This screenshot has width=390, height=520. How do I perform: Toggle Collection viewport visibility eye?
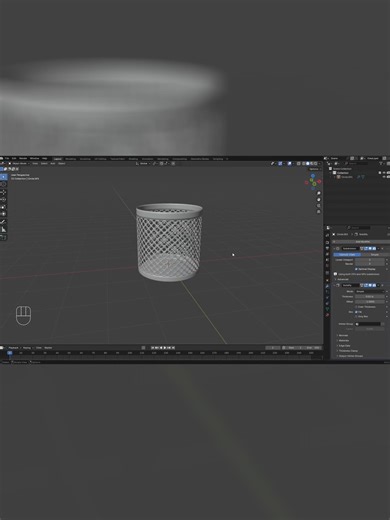pos(384,173)
